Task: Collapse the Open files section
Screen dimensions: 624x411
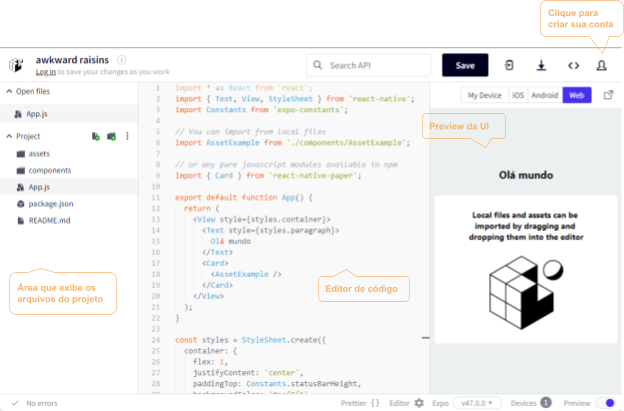Action: coord(8,91)
